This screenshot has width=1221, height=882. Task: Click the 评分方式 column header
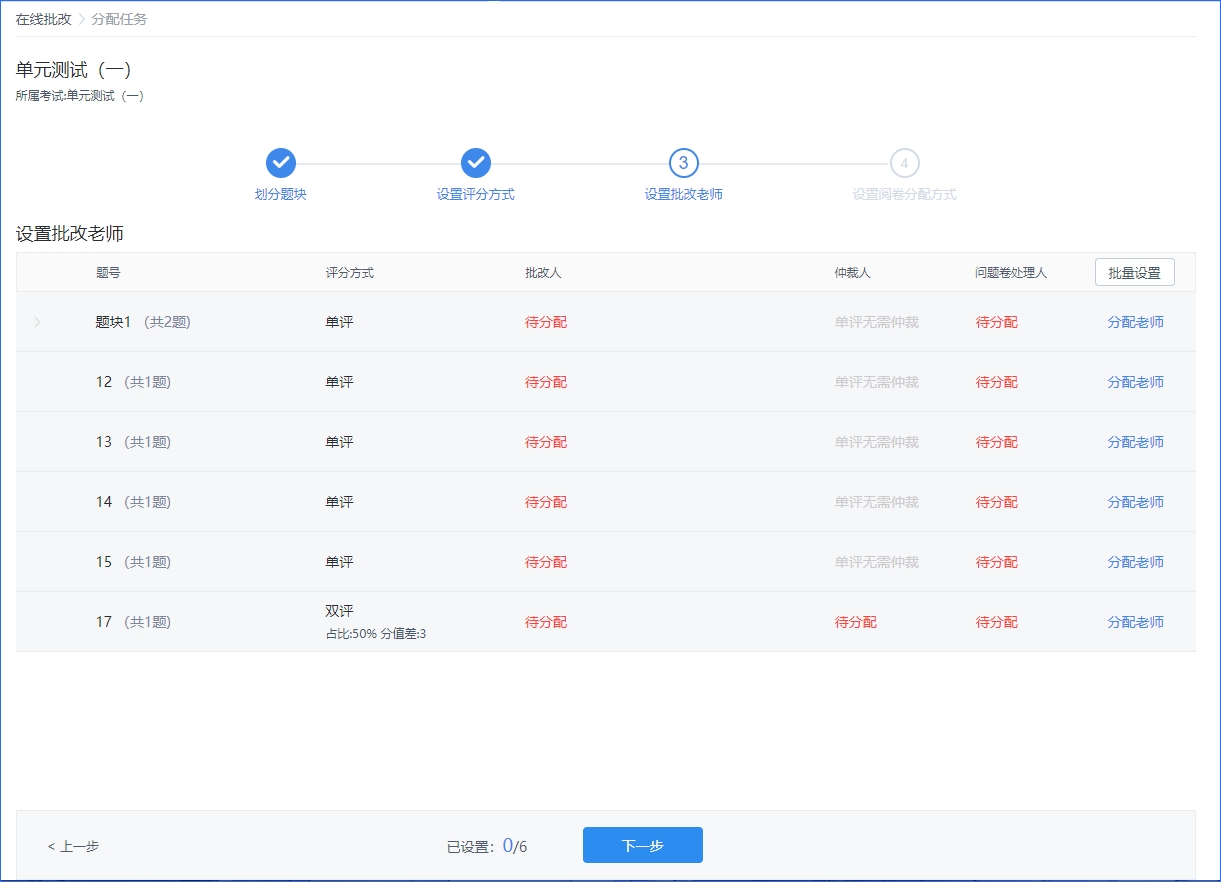350,273
